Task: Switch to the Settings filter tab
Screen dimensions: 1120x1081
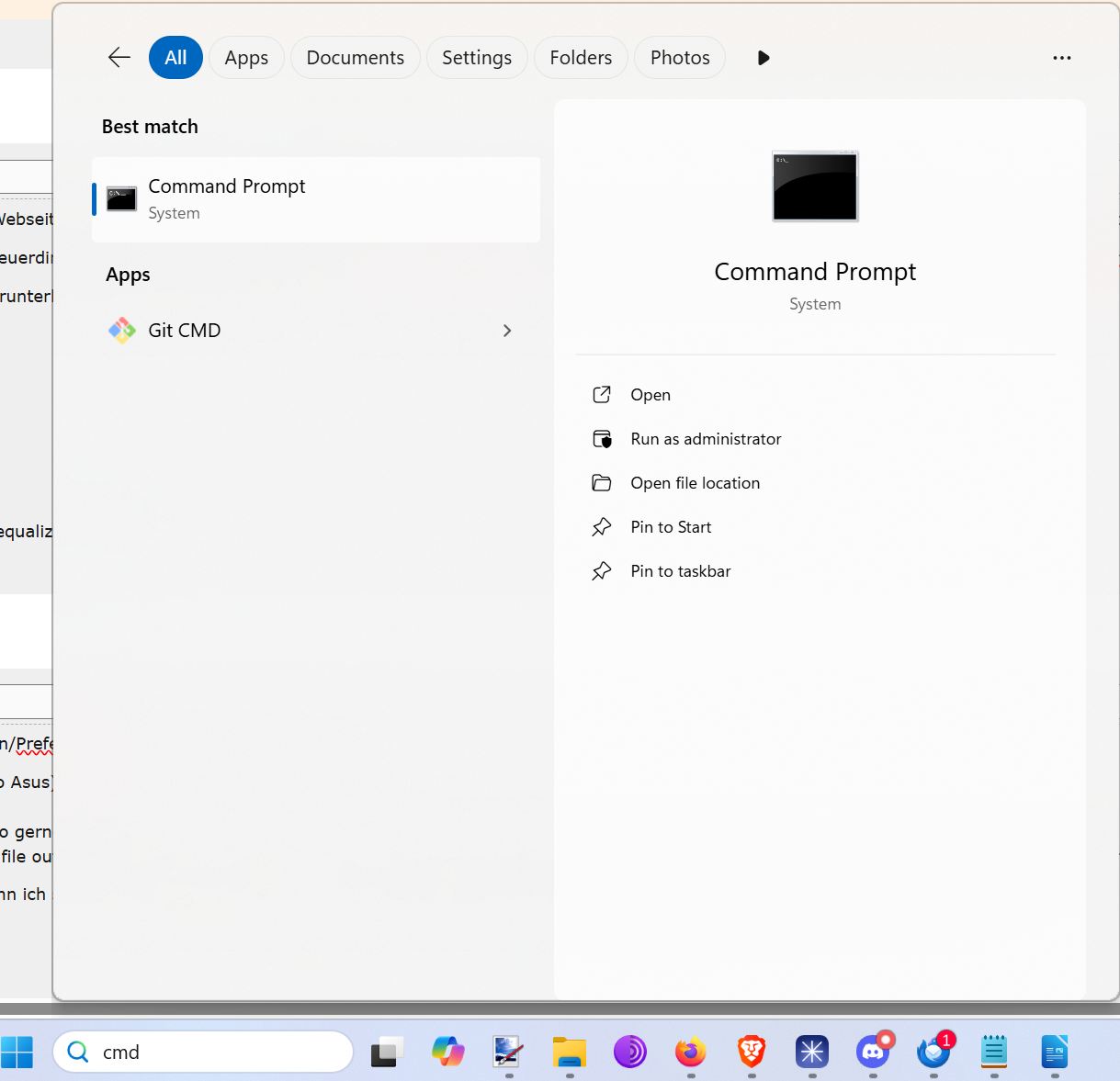Action: click(476, 58)
